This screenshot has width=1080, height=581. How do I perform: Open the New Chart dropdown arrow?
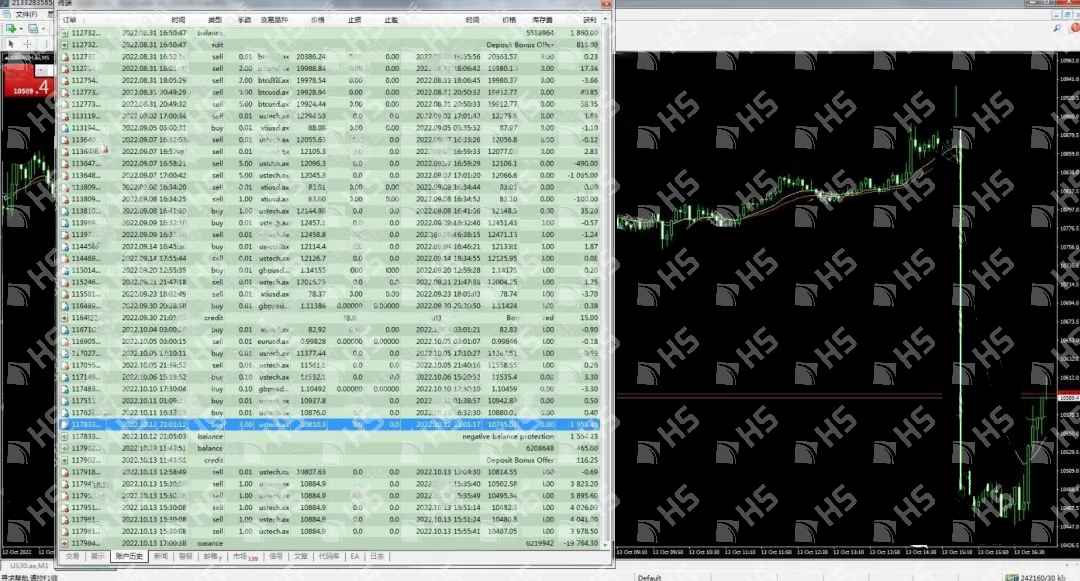21,28
